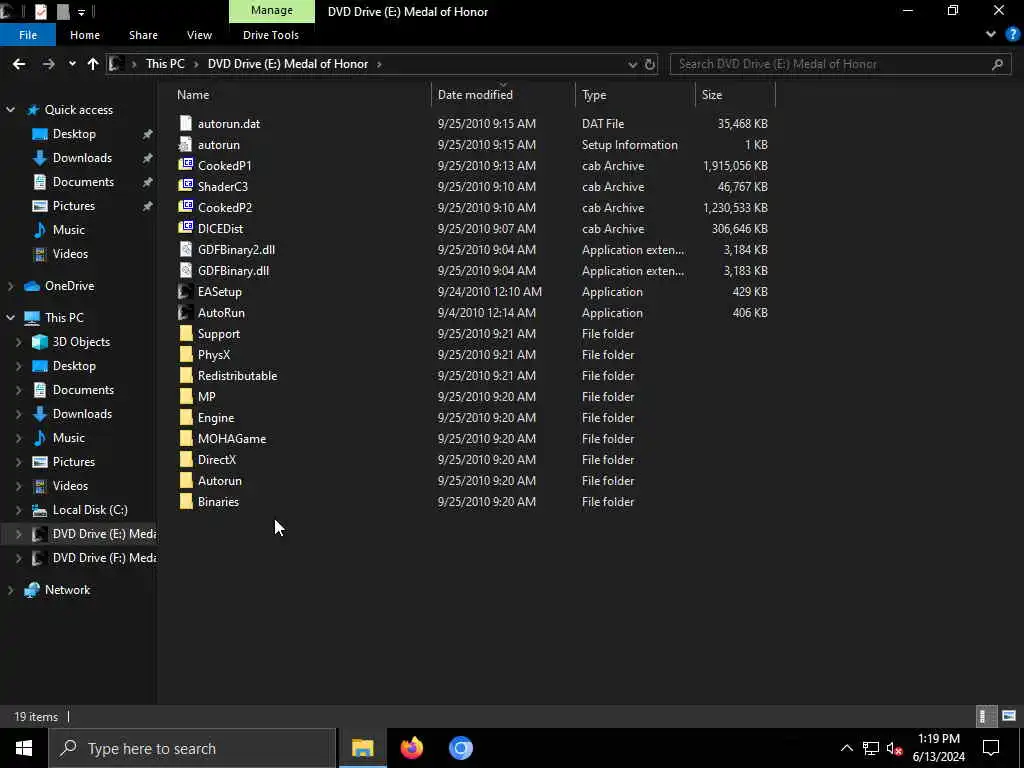Select the Support folder name
The width and height of the screenshot is (1024, 768).
[219, 334]
